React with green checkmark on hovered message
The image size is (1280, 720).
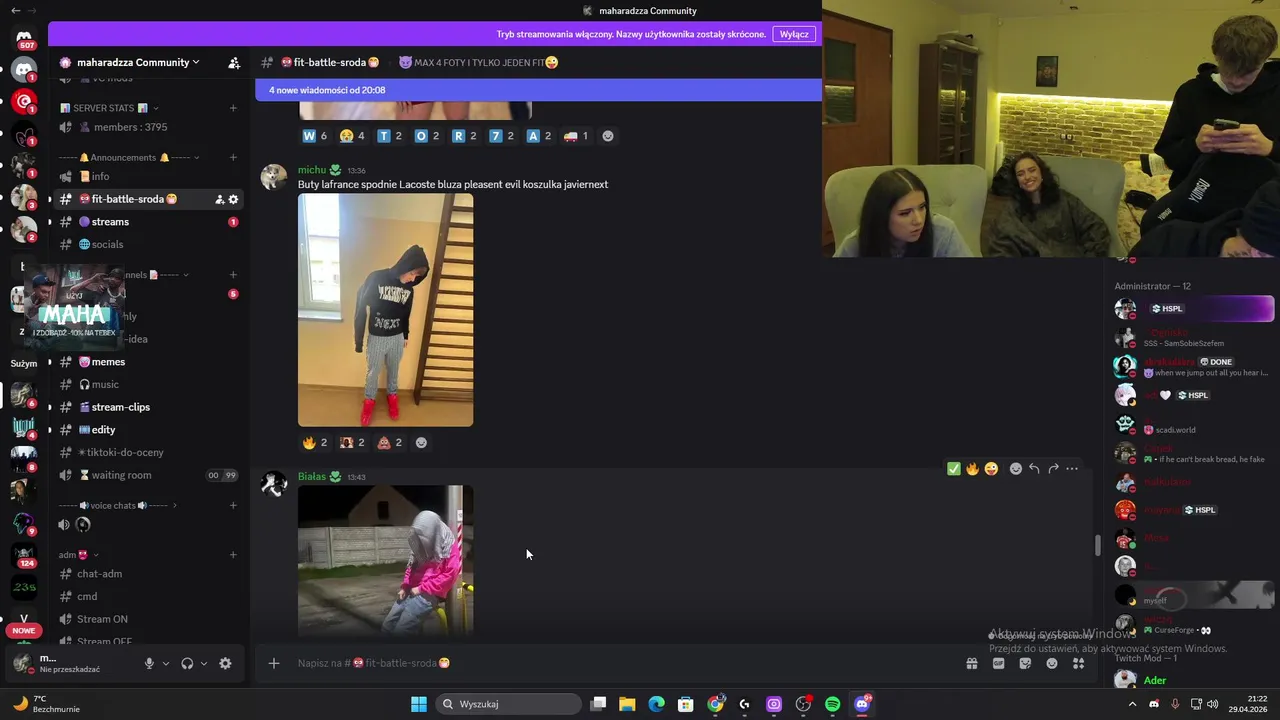coord(953,468)
